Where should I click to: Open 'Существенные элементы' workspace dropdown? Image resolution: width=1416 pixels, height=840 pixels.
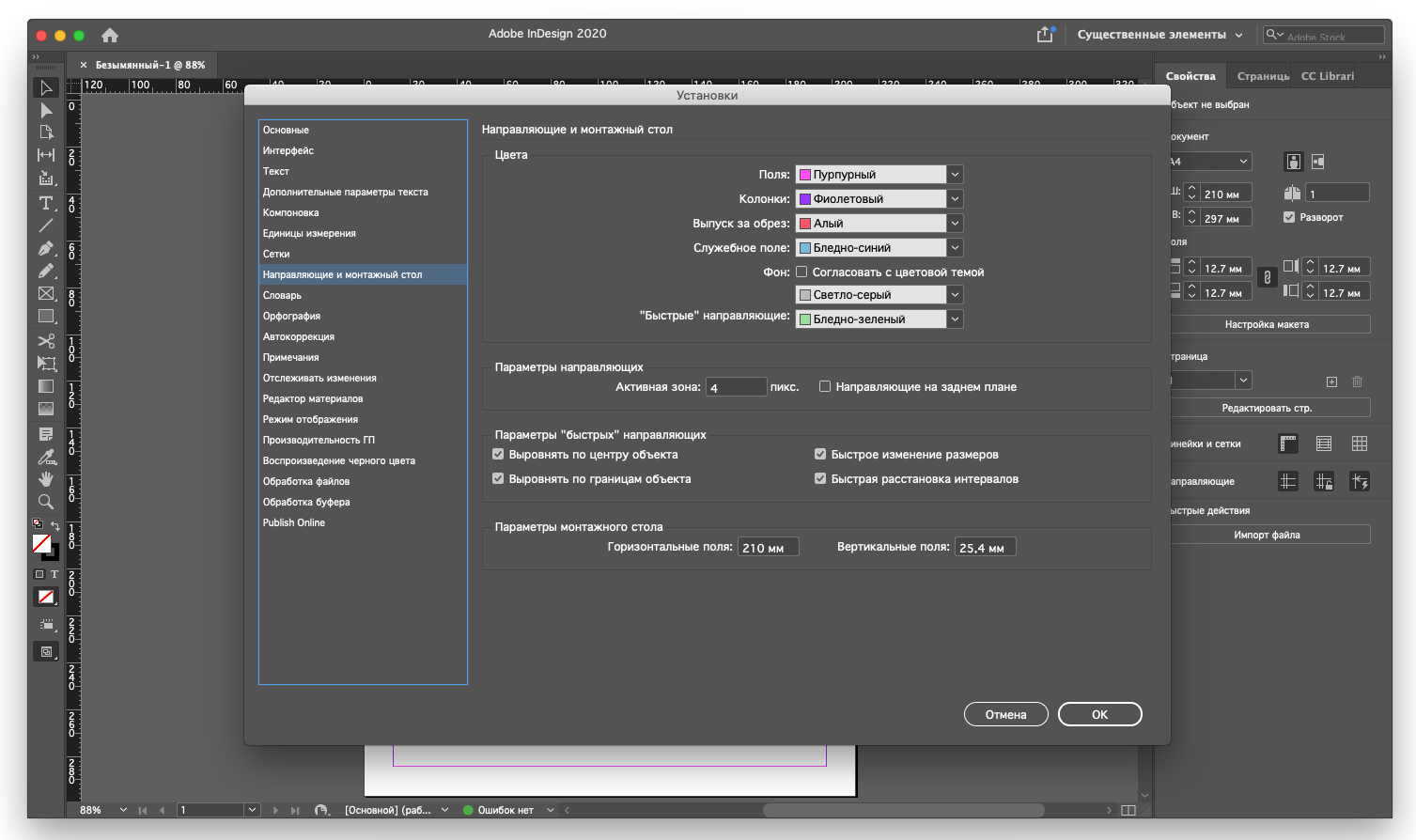(1159, 35)
